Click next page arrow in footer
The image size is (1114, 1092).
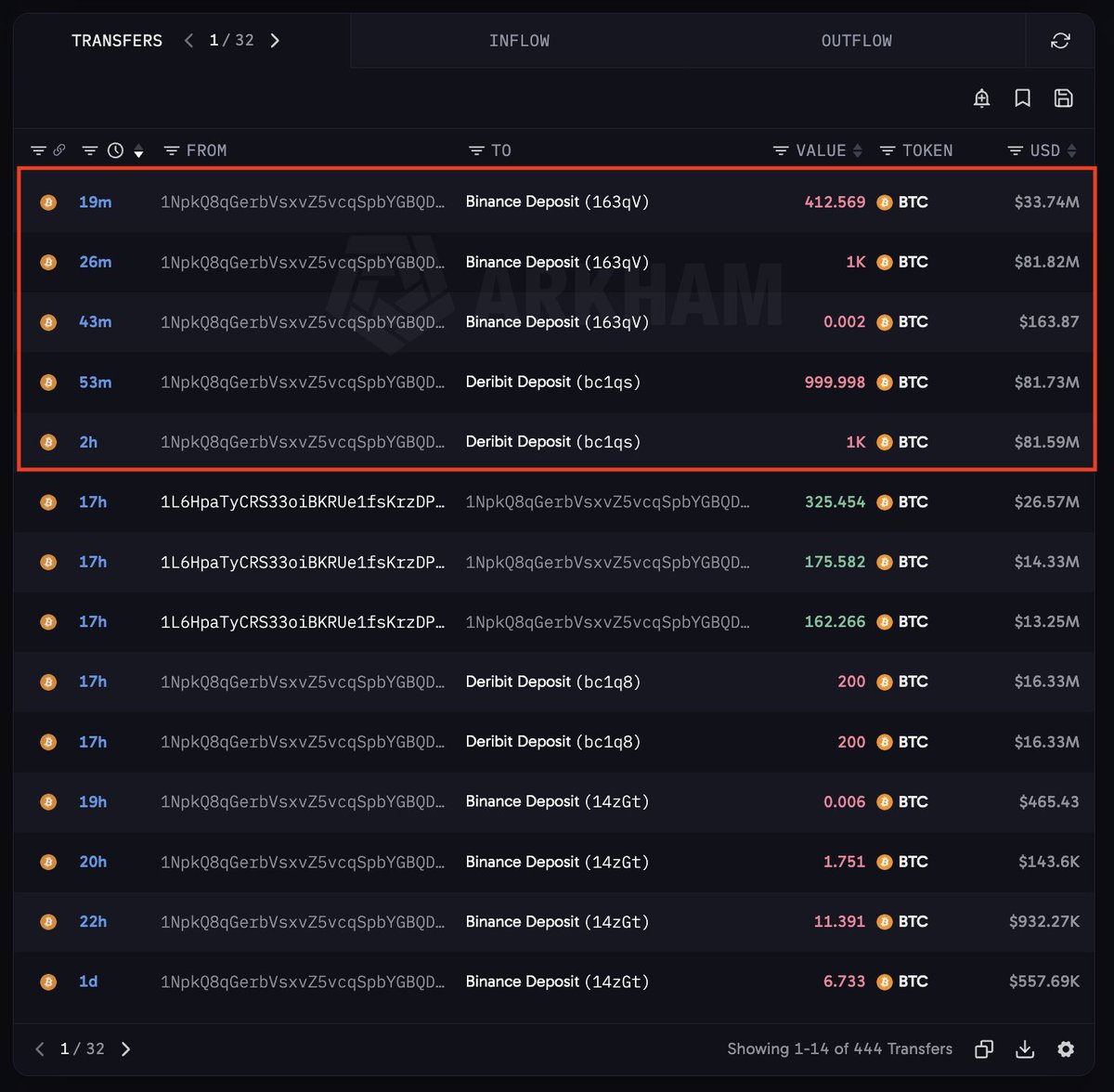(126, 1049)
